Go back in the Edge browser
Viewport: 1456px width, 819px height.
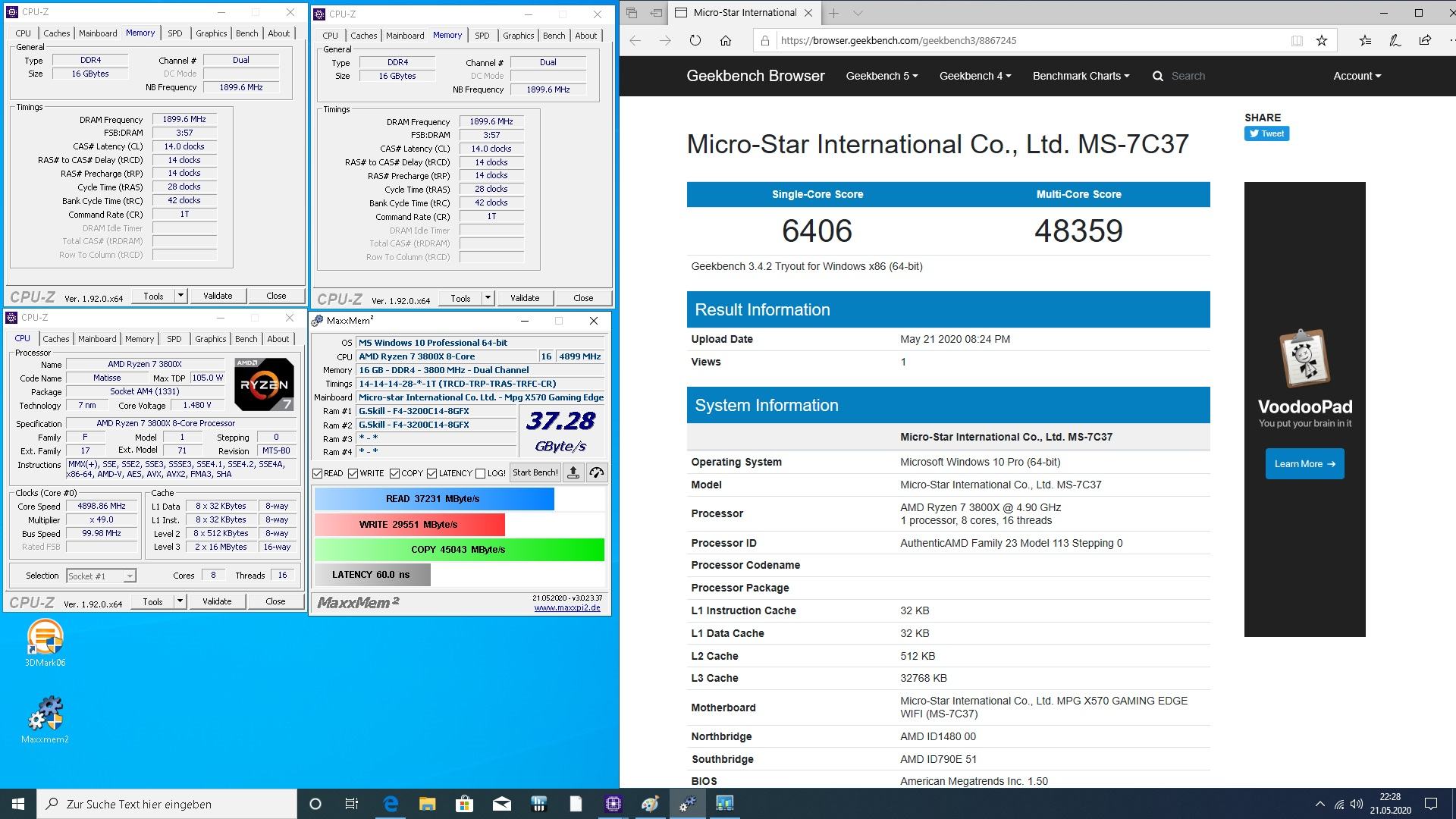point(635,41)
